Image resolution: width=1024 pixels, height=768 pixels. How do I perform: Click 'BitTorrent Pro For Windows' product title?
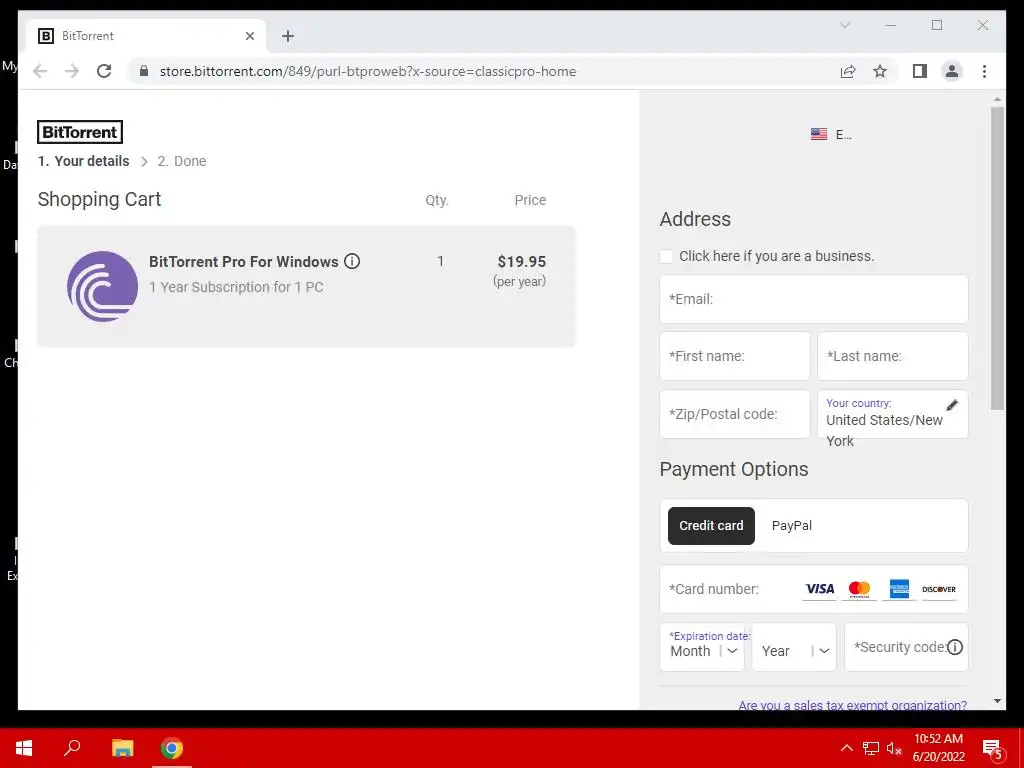coord(244,262)
